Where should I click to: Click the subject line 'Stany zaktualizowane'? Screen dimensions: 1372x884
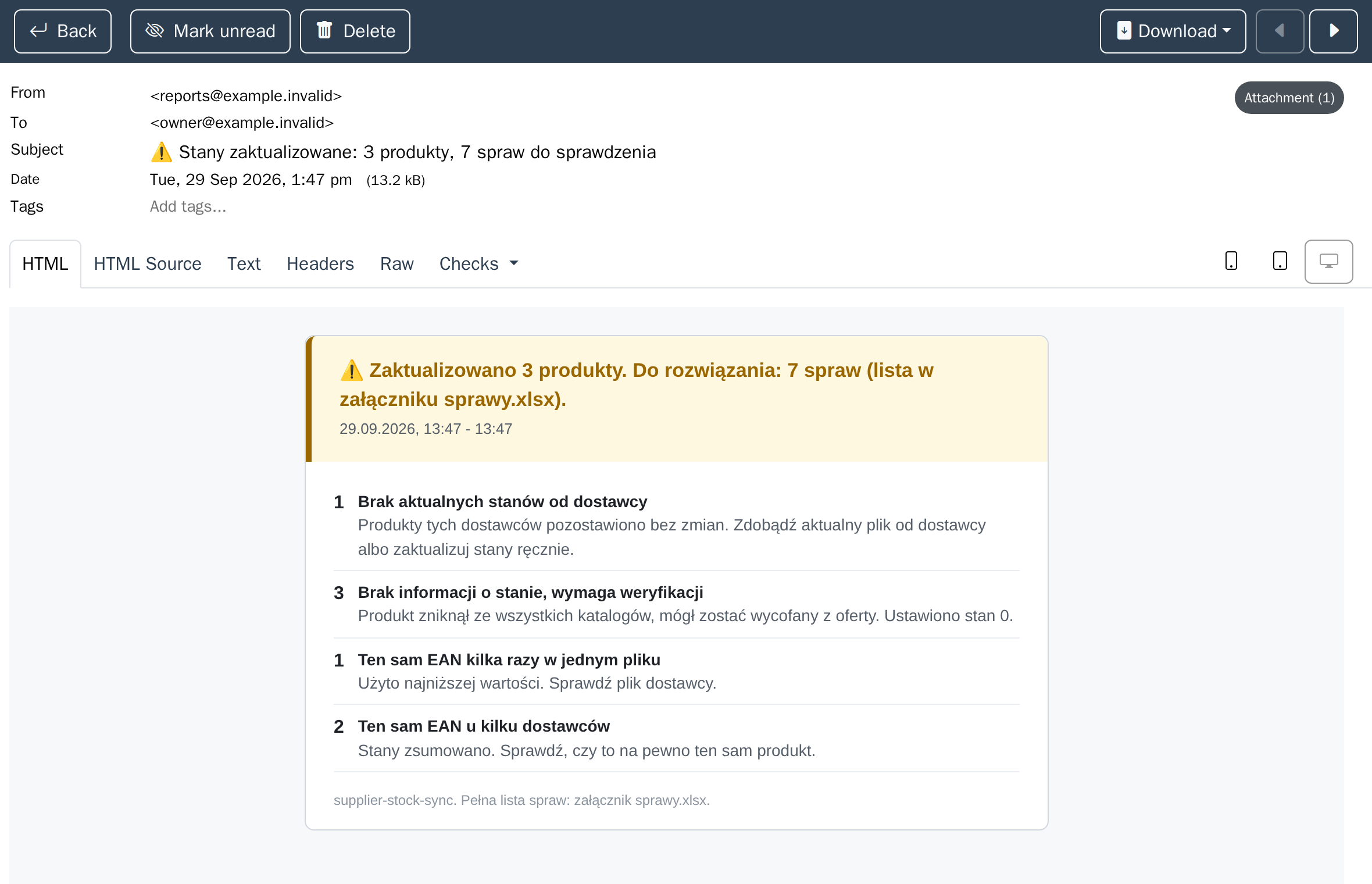pos(403,152)
